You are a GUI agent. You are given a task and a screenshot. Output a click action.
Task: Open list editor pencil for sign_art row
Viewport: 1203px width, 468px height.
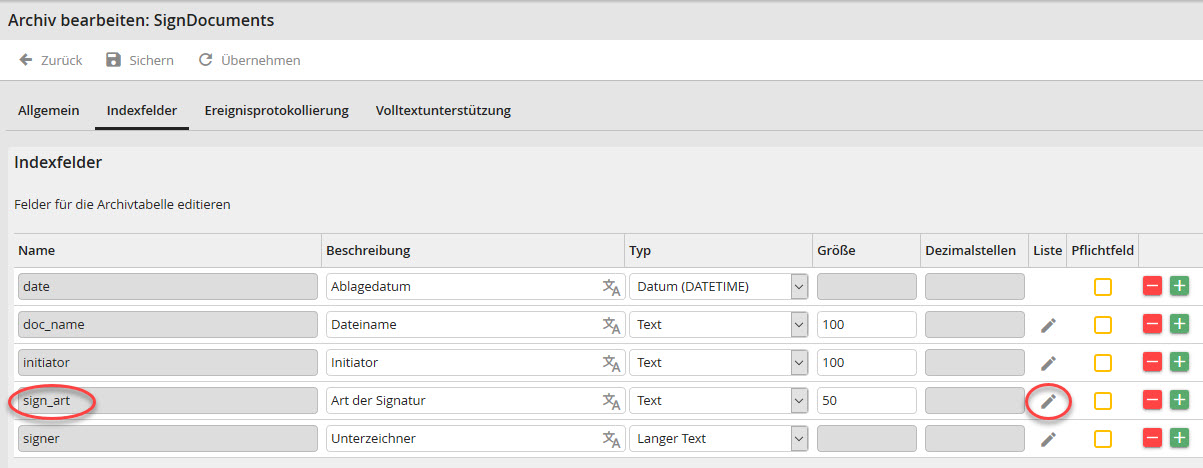1048,401
